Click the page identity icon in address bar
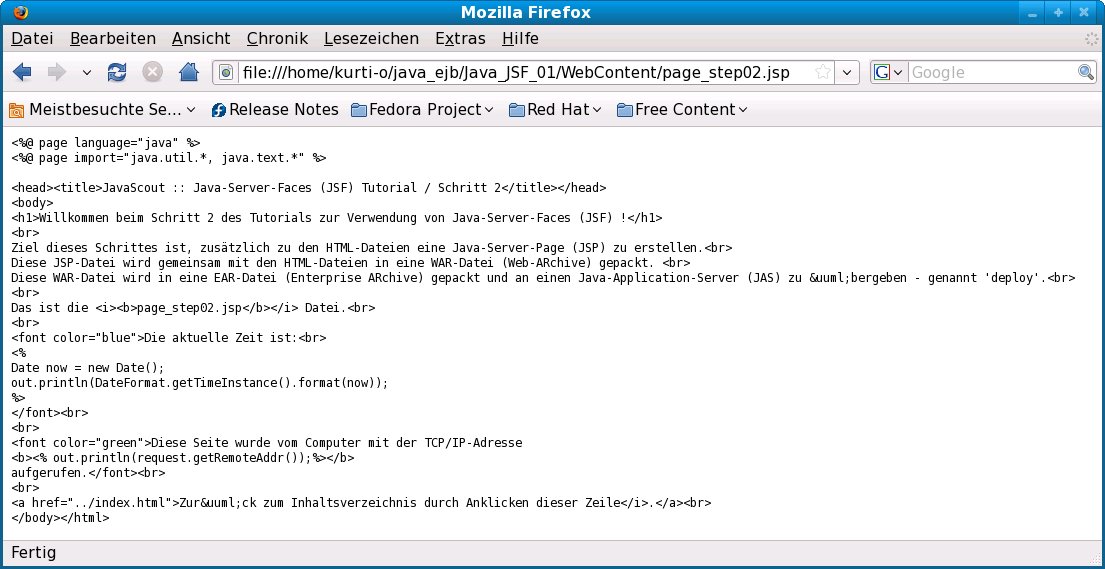Viewport: 1105px width, 569px height. (226, 72)
